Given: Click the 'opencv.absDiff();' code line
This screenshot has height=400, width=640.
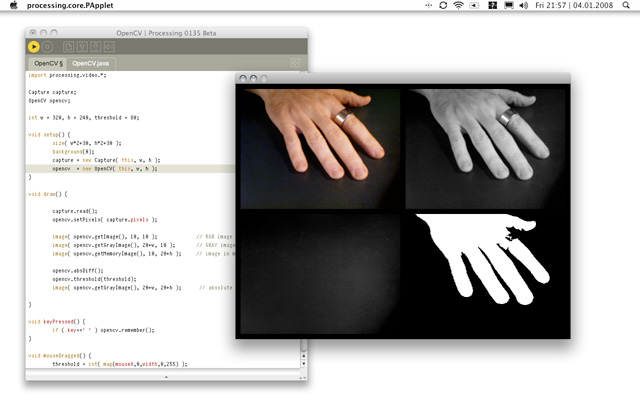Looking at the screenshot, I should click(x=78, y=271).
